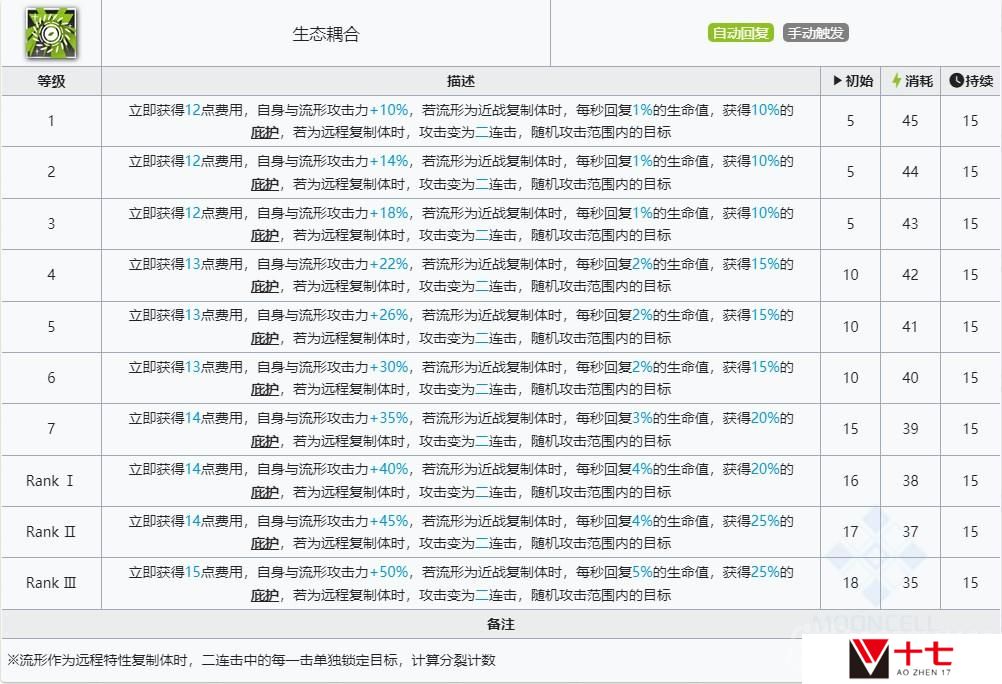
Task: Click the Rank Ⅰ level cell
Action: (51, 481)
